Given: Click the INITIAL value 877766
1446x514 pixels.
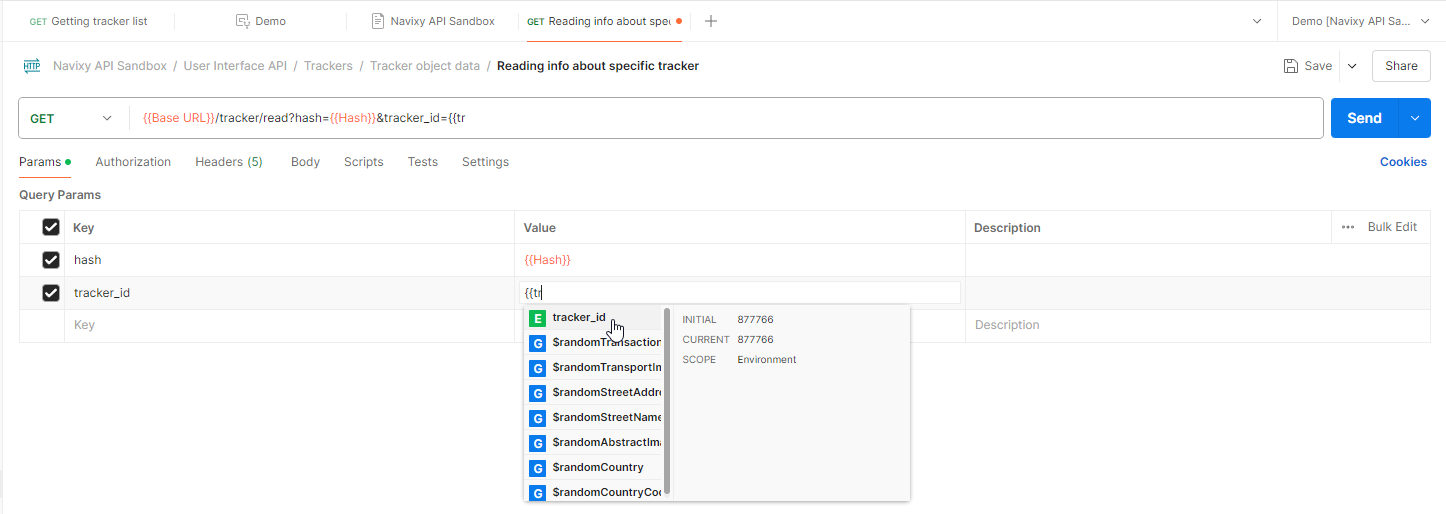Looking at the screenshot, I should [755, 320].
